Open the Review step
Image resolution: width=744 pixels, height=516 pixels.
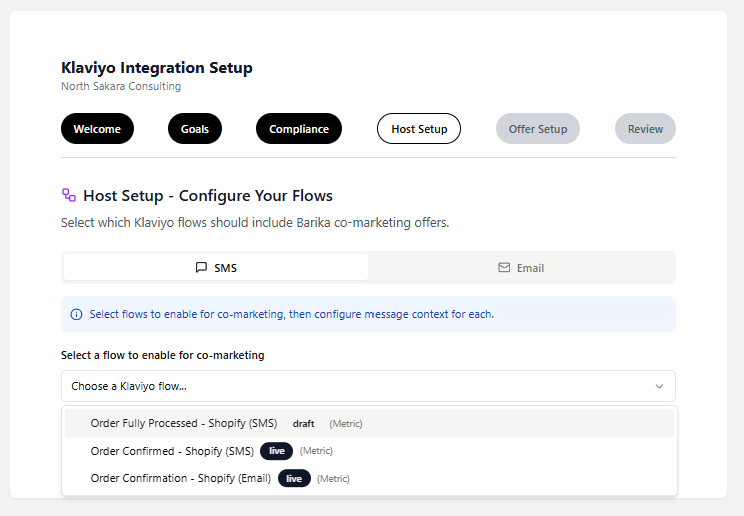(645, 129)
